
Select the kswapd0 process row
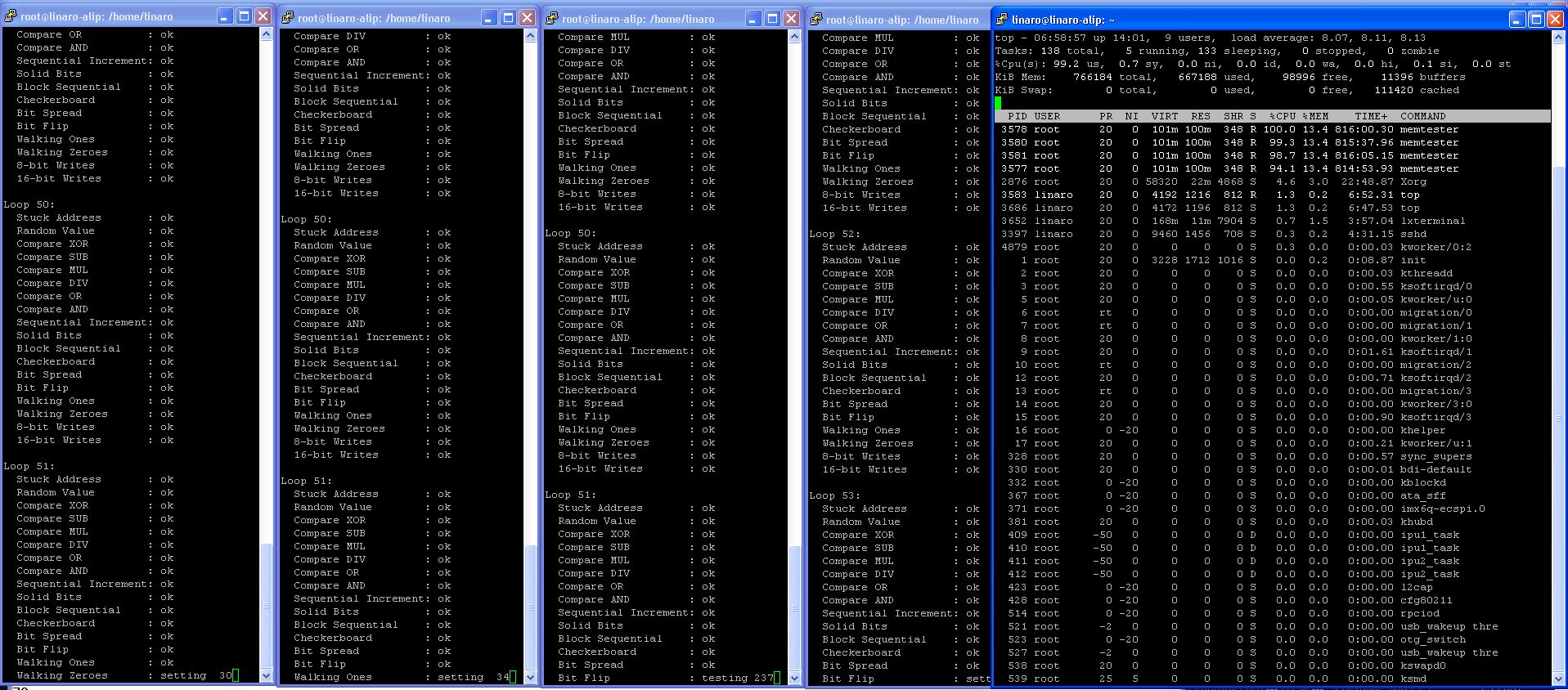(x=1272, y=665)
